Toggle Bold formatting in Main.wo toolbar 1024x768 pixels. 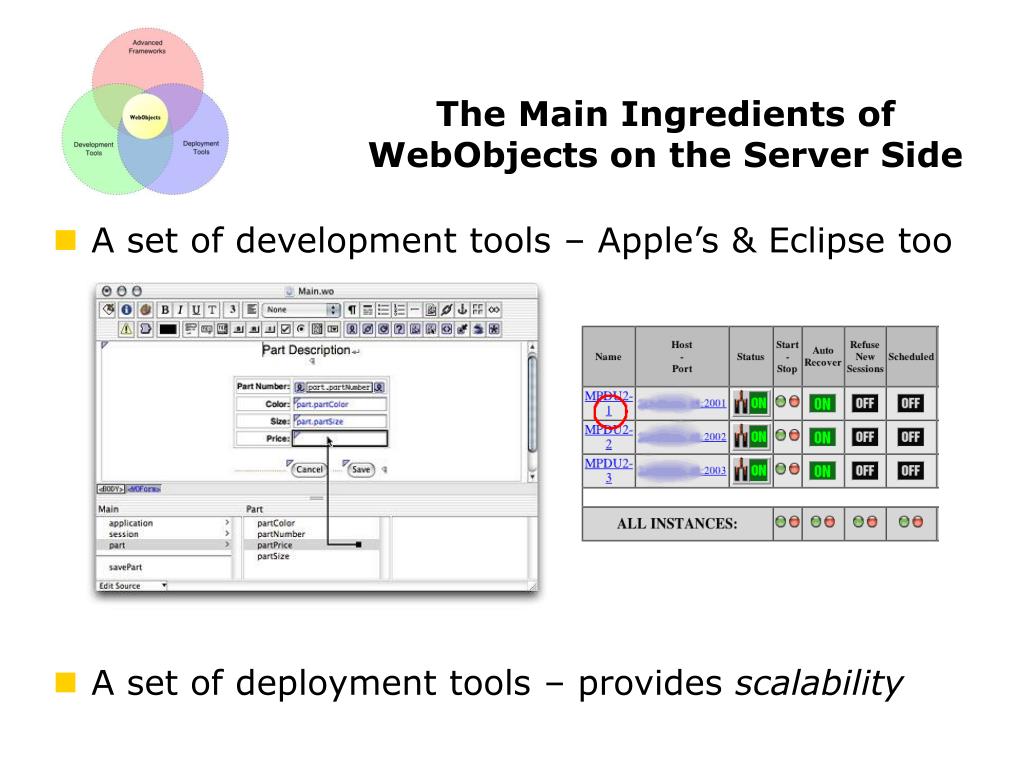[165, 310]
